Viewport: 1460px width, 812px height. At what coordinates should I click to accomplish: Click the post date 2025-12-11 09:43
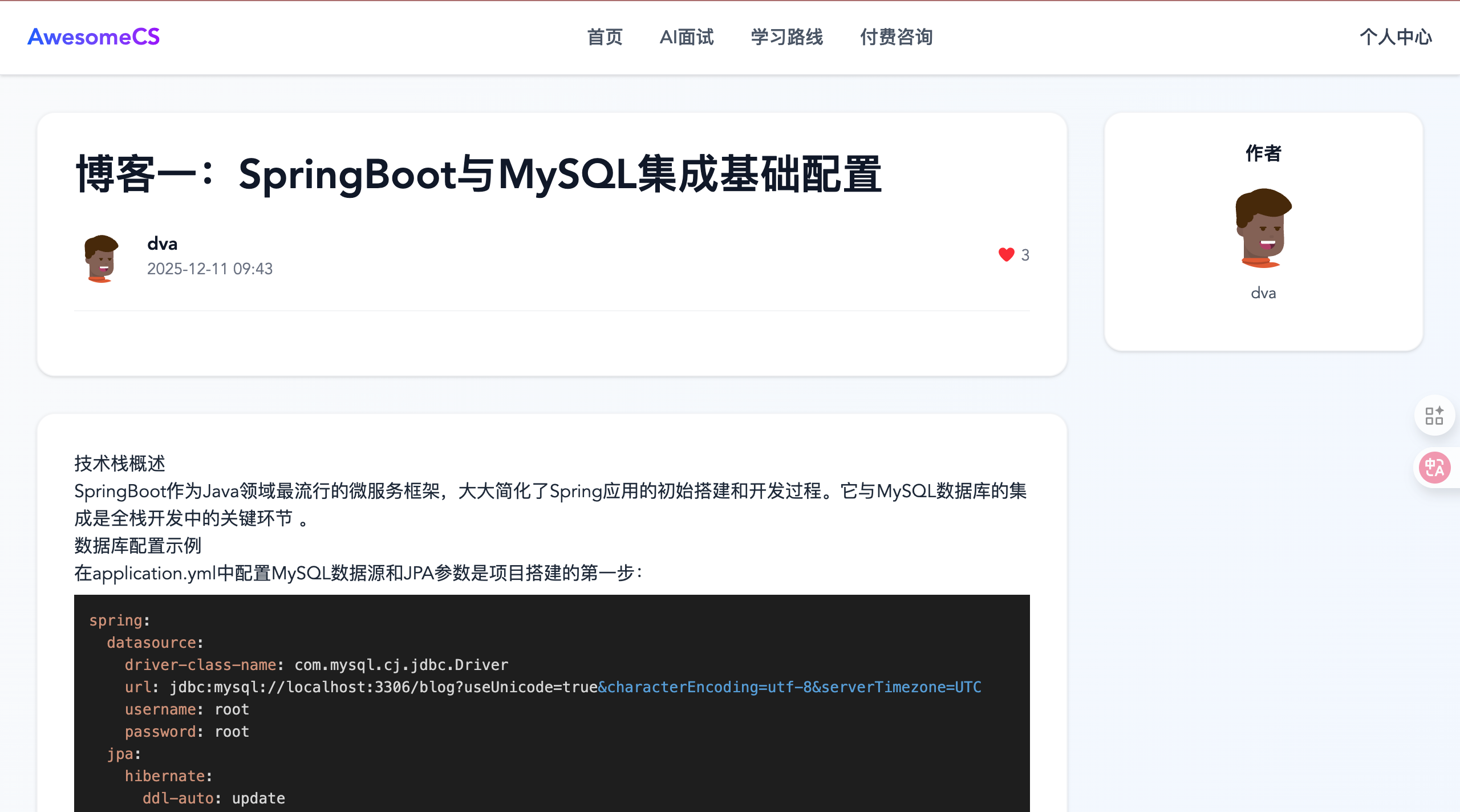point(210,269)
